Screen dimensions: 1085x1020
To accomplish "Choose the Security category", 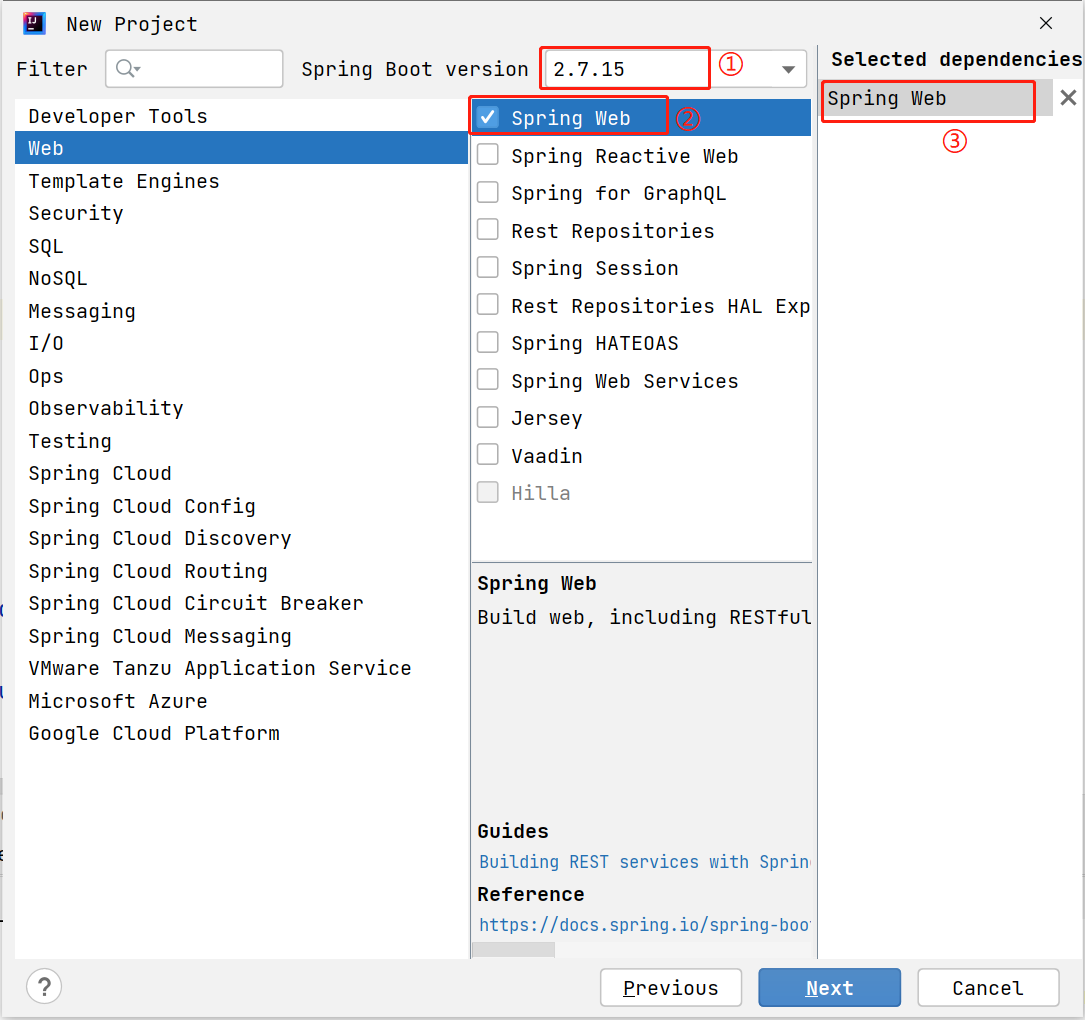I will coord(241,213).
